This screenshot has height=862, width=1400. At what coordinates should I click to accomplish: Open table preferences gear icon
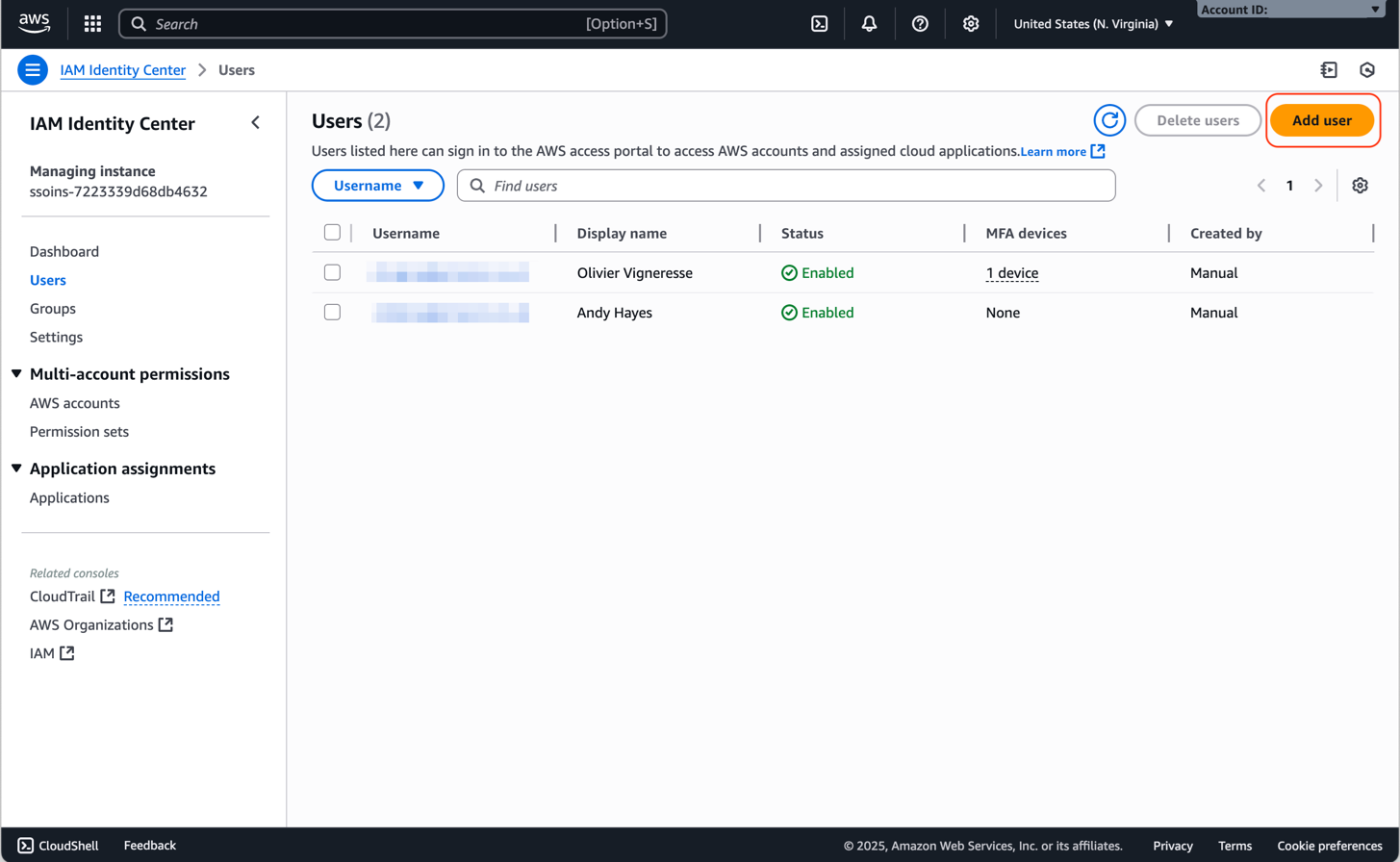[x=1360, y=186]
